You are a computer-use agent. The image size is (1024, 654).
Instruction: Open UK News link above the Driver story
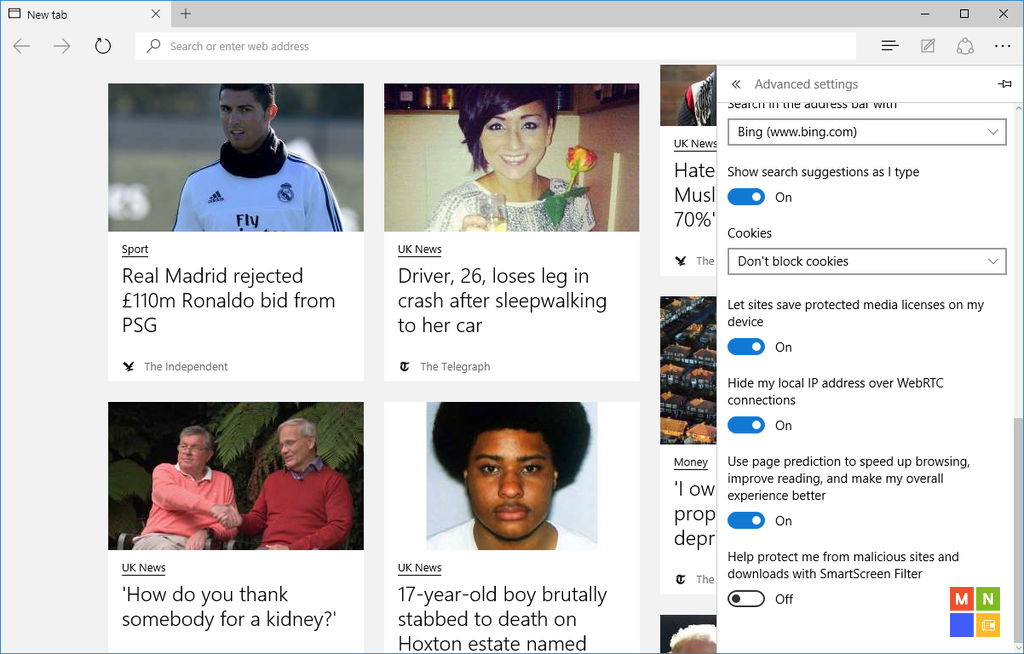coord(419,249)
